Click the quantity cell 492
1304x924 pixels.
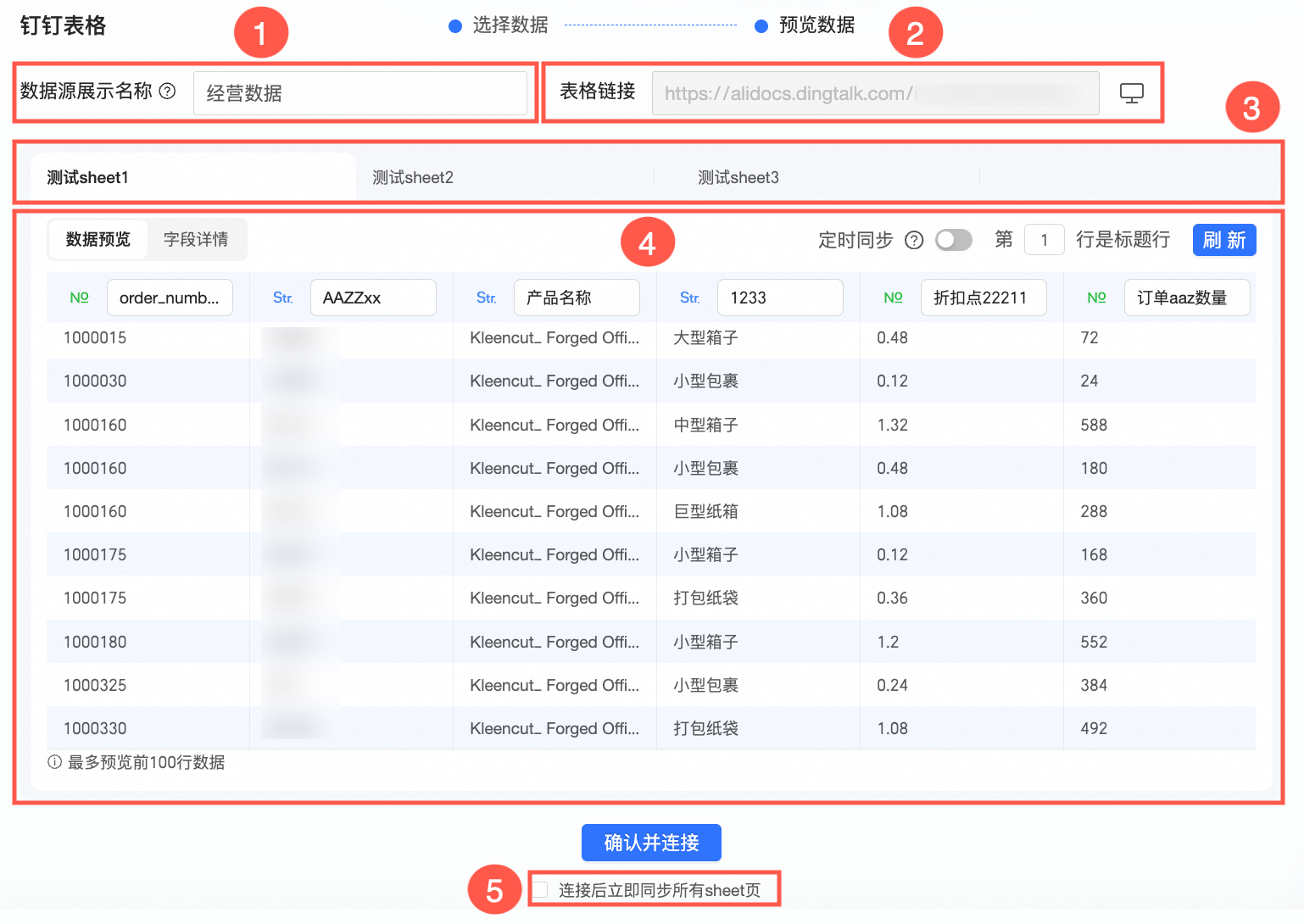1094,728
